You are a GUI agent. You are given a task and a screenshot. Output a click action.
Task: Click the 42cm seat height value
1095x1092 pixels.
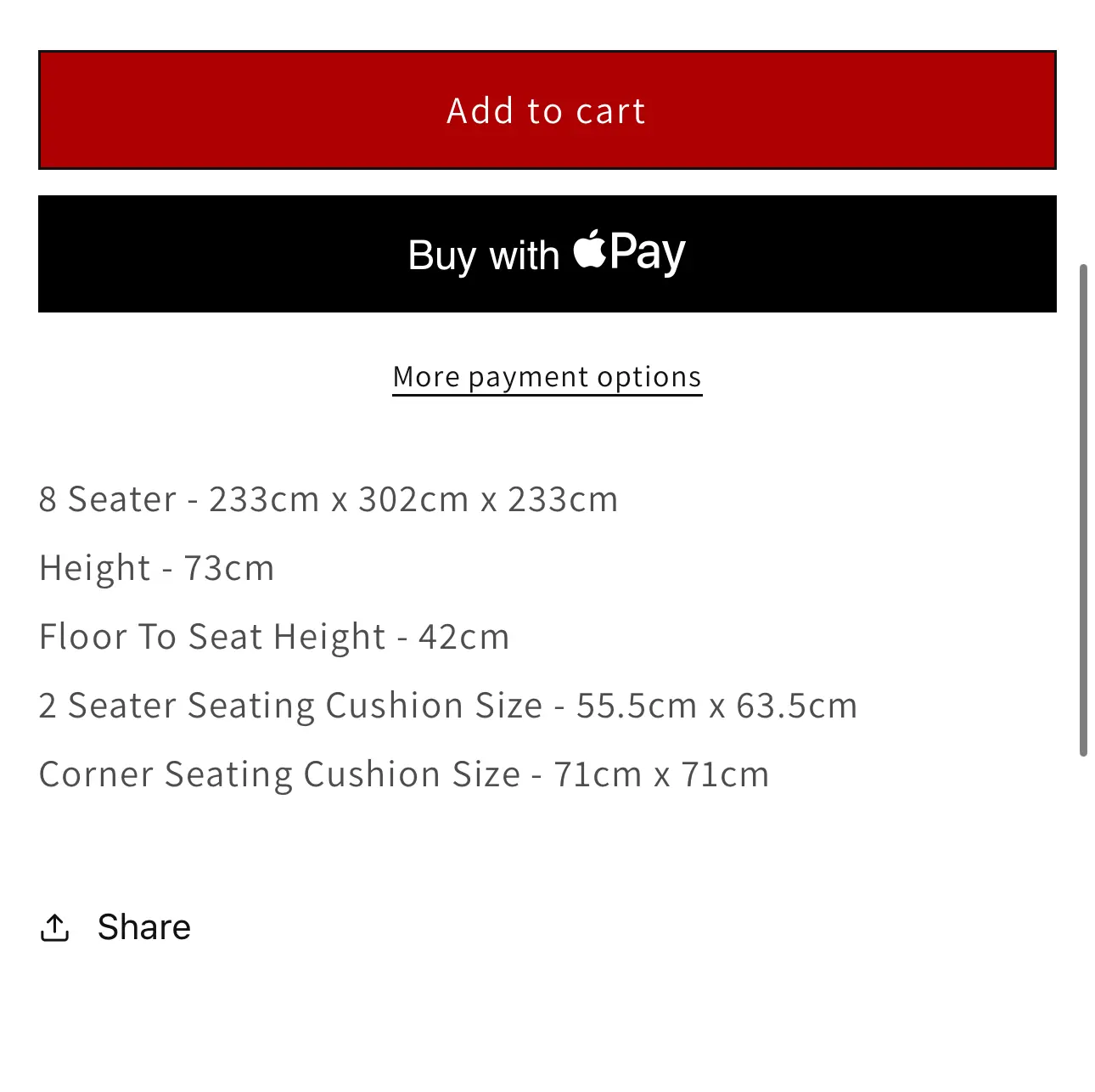point(464,637)
